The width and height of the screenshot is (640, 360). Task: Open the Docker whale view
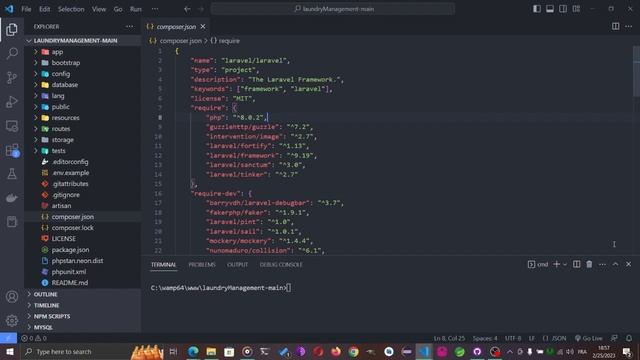click(x=12, y=198)
